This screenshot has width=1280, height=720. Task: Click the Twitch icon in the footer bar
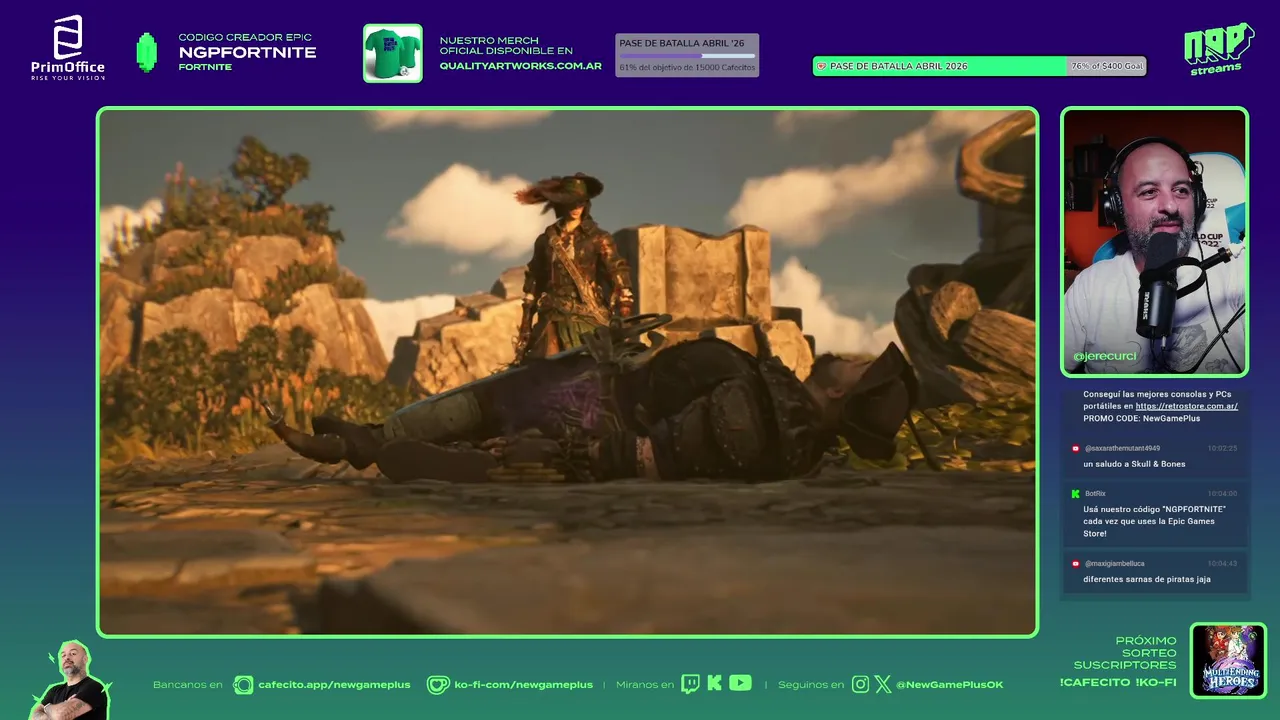tap(690, 684)
